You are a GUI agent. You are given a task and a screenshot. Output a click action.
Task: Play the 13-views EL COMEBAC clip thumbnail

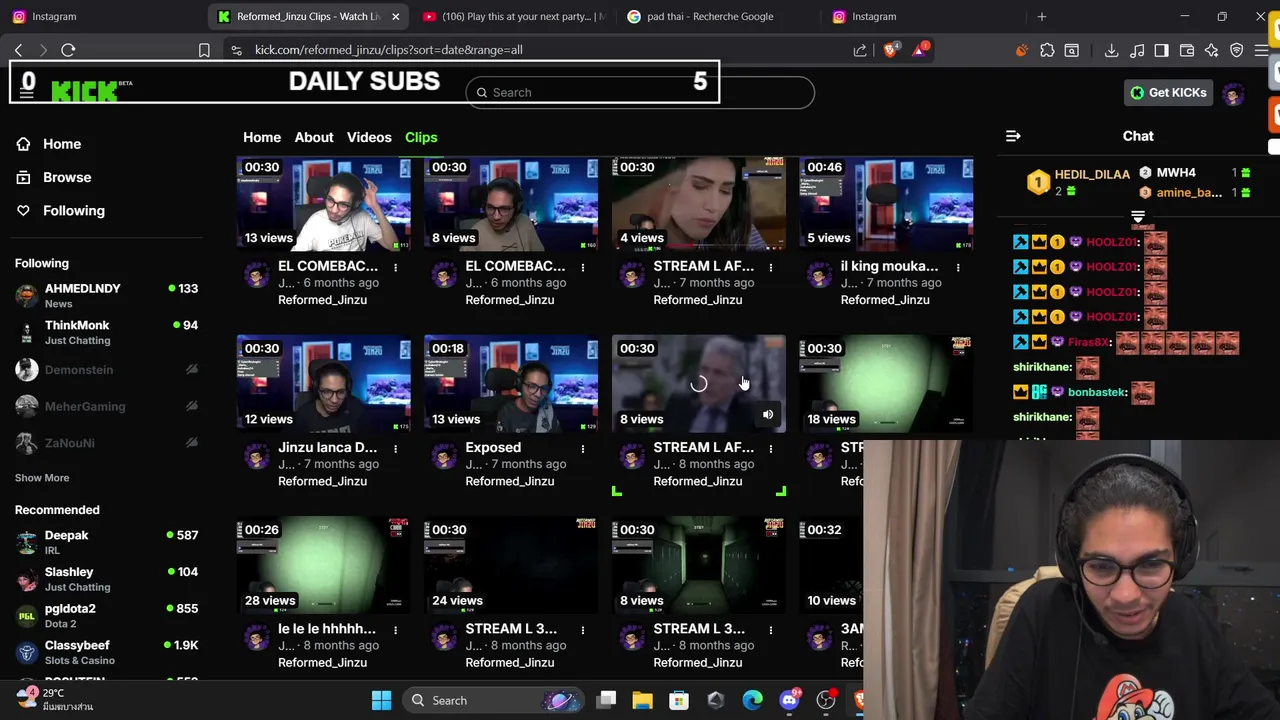point(323,203)
